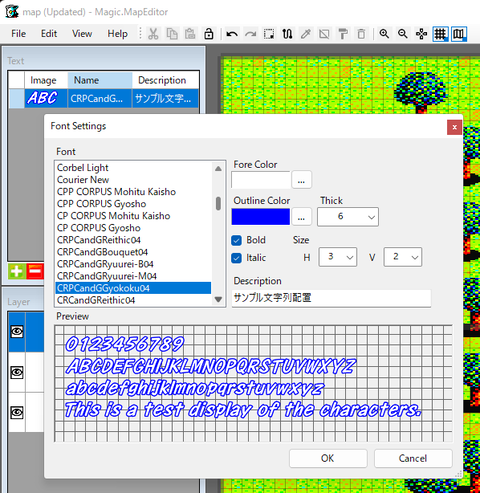This screenshot has height=493, width=480.
Task: Click the zoom out magnifier icon
Action: [403, 34]
